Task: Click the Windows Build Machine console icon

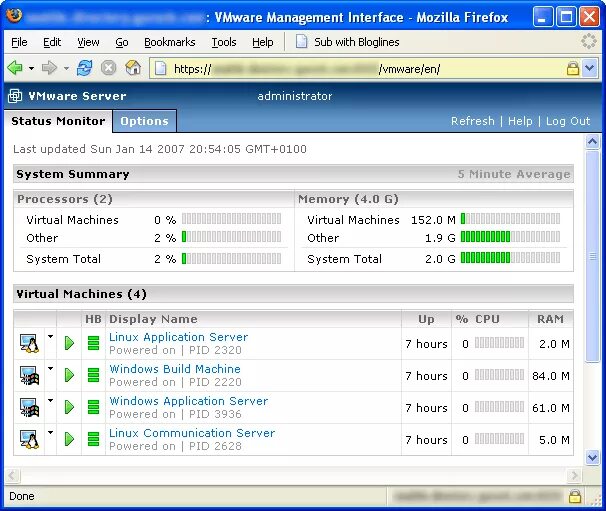Action: pyautogui.click(x=29, y=375)
